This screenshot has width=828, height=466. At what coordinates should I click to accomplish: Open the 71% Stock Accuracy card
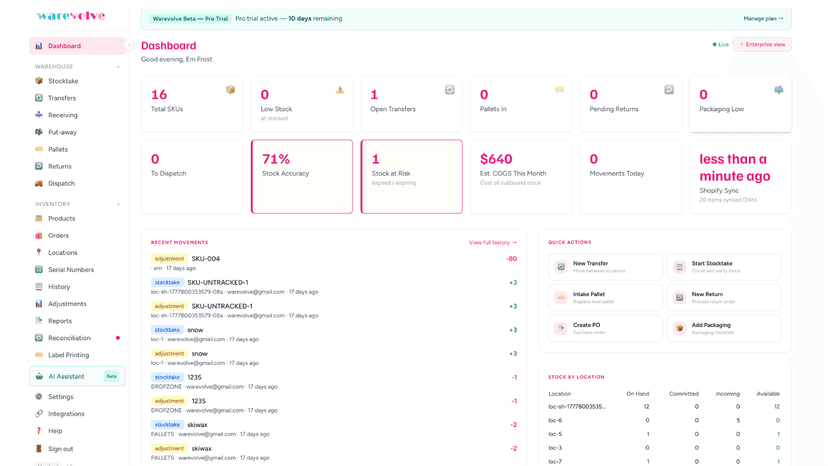(x=302, y=176)
